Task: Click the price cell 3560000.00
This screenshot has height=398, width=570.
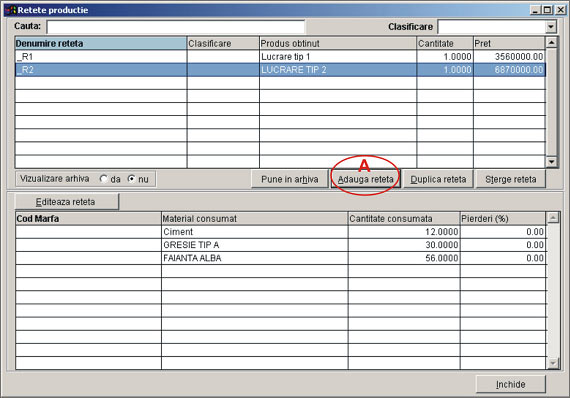Action: coord(509,57)
